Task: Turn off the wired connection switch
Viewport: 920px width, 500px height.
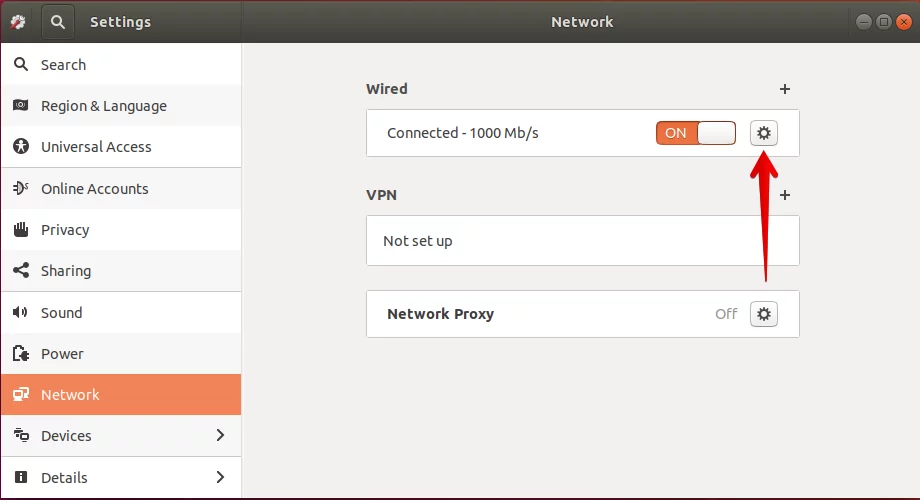Action: tap(696, 133)
